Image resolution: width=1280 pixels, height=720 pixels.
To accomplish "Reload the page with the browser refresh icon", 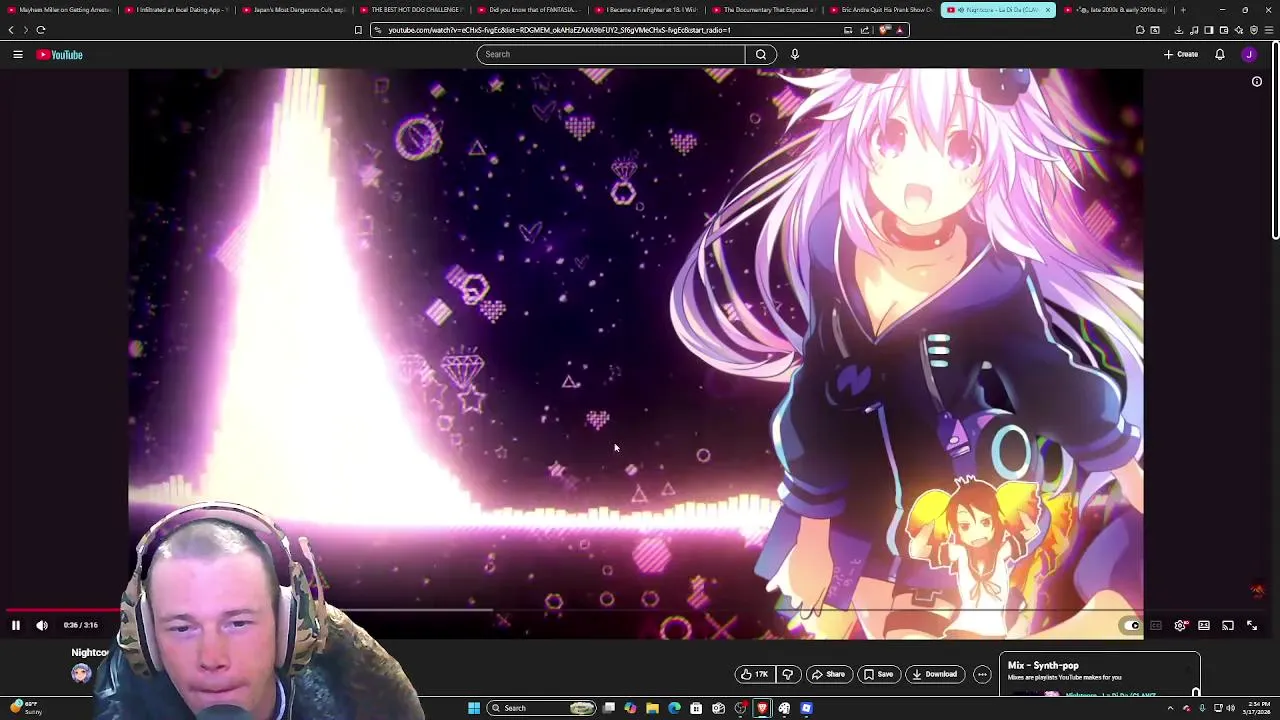I will pyautogui.click(x=41, y=30).
